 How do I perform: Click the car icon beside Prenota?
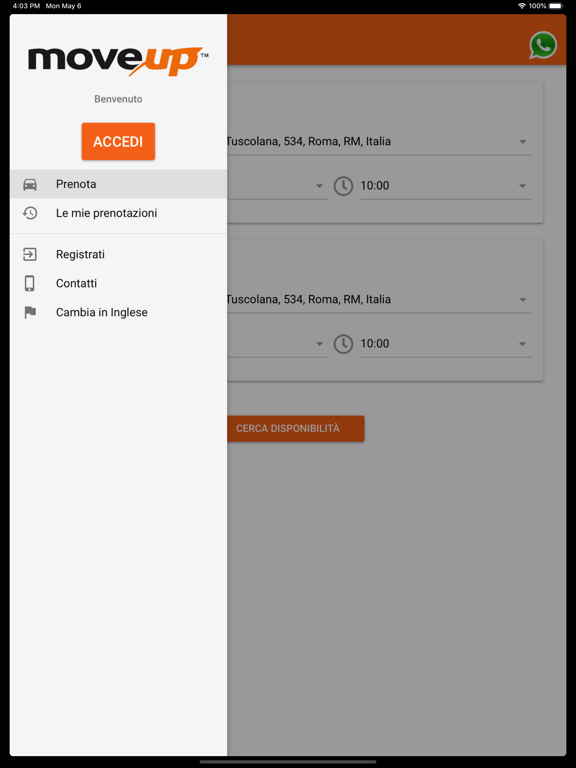pos(30,184)
